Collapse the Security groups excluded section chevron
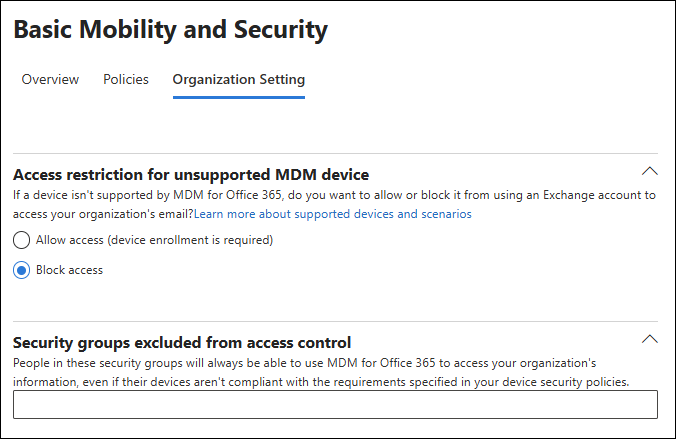The height and width of the screenshot is (439, 676). (649, 338)
